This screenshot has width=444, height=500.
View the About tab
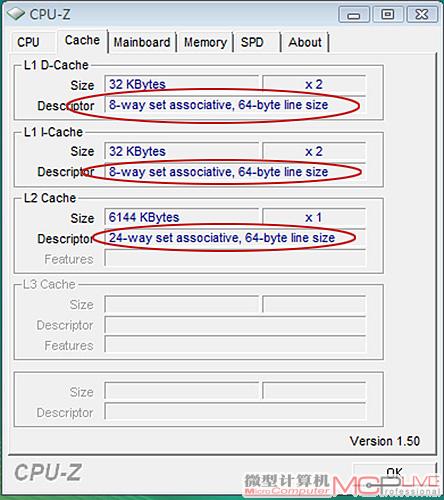(x=305, y=42)
